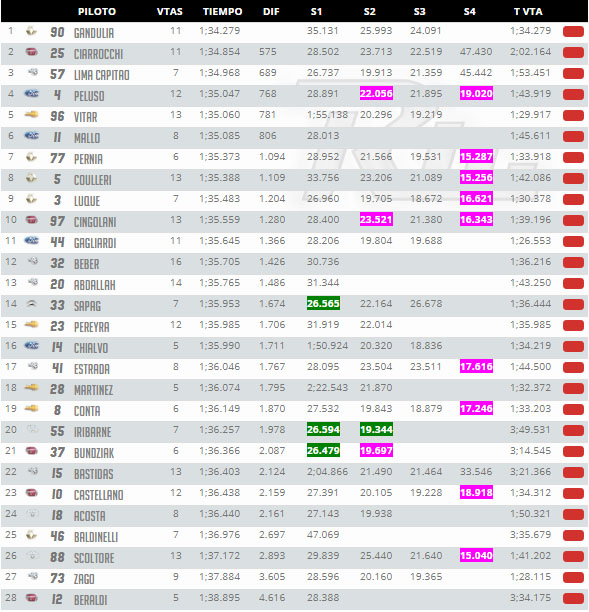Click Bastidas' S4 time 33.546
Screen dimensions: 589x612
click(476, 471)
